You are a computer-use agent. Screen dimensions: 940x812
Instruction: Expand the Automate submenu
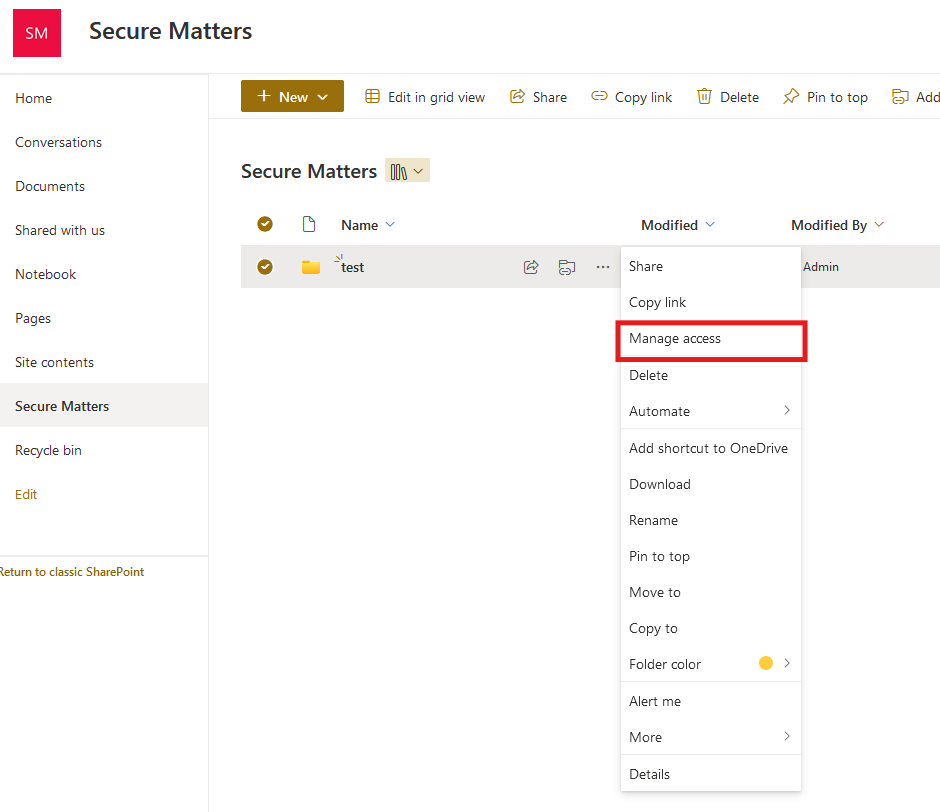(710, 411)
